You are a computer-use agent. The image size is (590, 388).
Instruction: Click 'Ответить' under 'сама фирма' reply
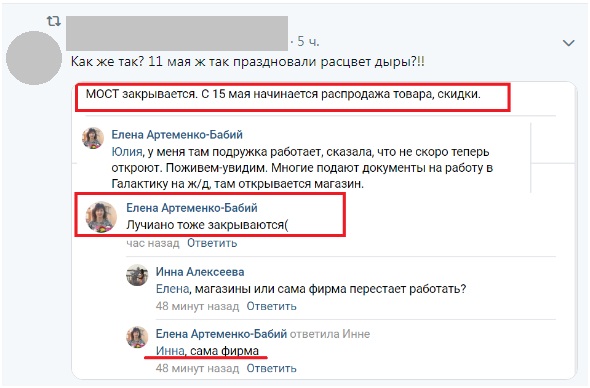point(271,368)
